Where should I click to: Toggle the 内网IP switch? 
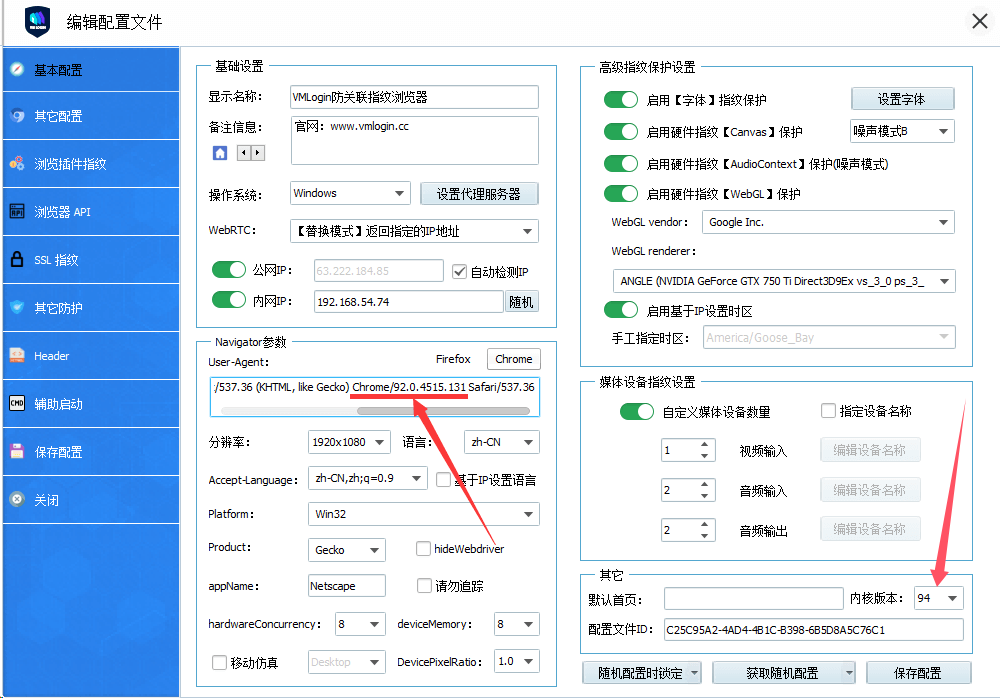click(229, 300)
